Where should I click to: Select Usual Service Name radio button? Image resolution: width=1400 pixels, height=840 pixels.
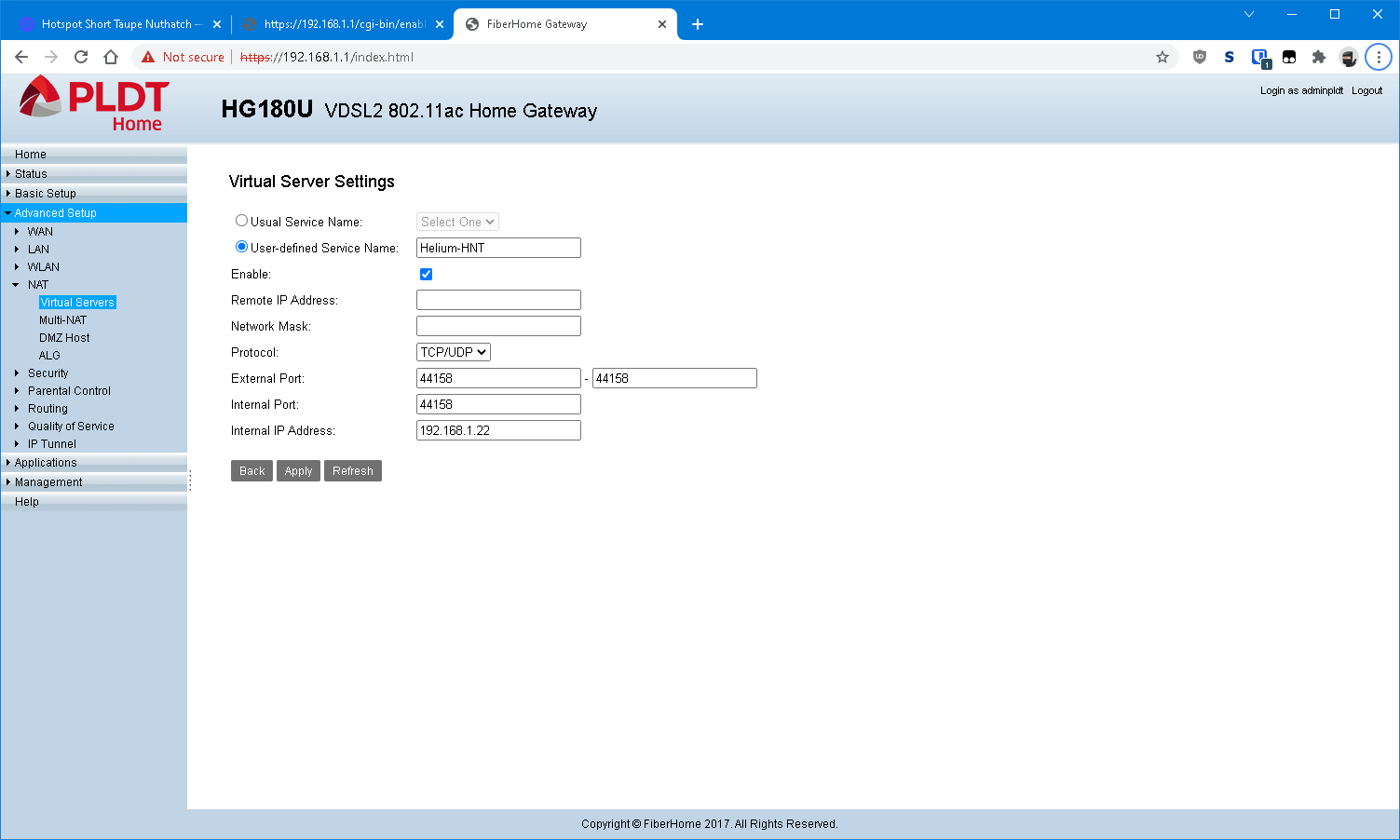click(x=241, y=221)
